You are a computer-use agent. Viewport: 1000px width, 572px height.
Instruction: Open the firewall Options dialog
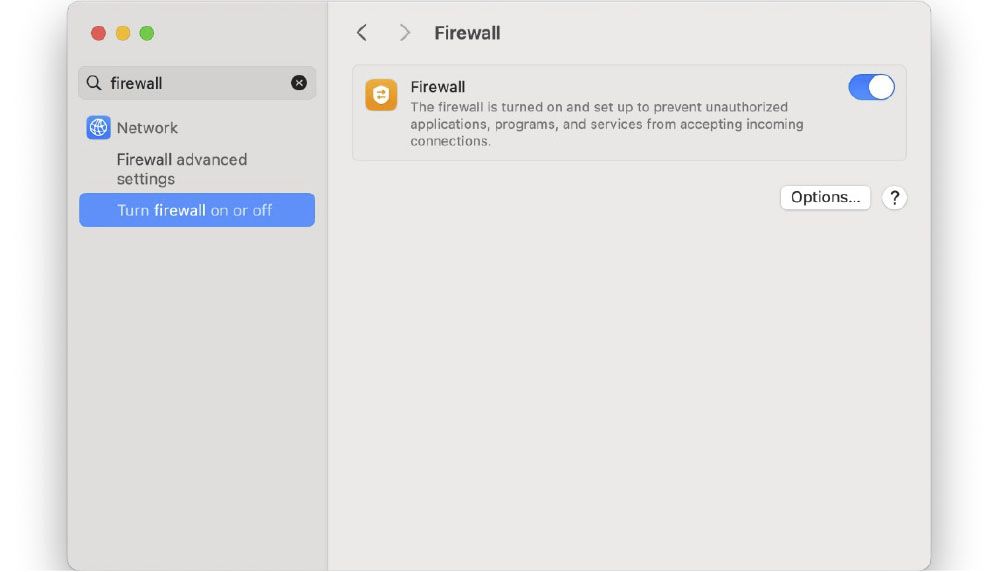(825, 198)
